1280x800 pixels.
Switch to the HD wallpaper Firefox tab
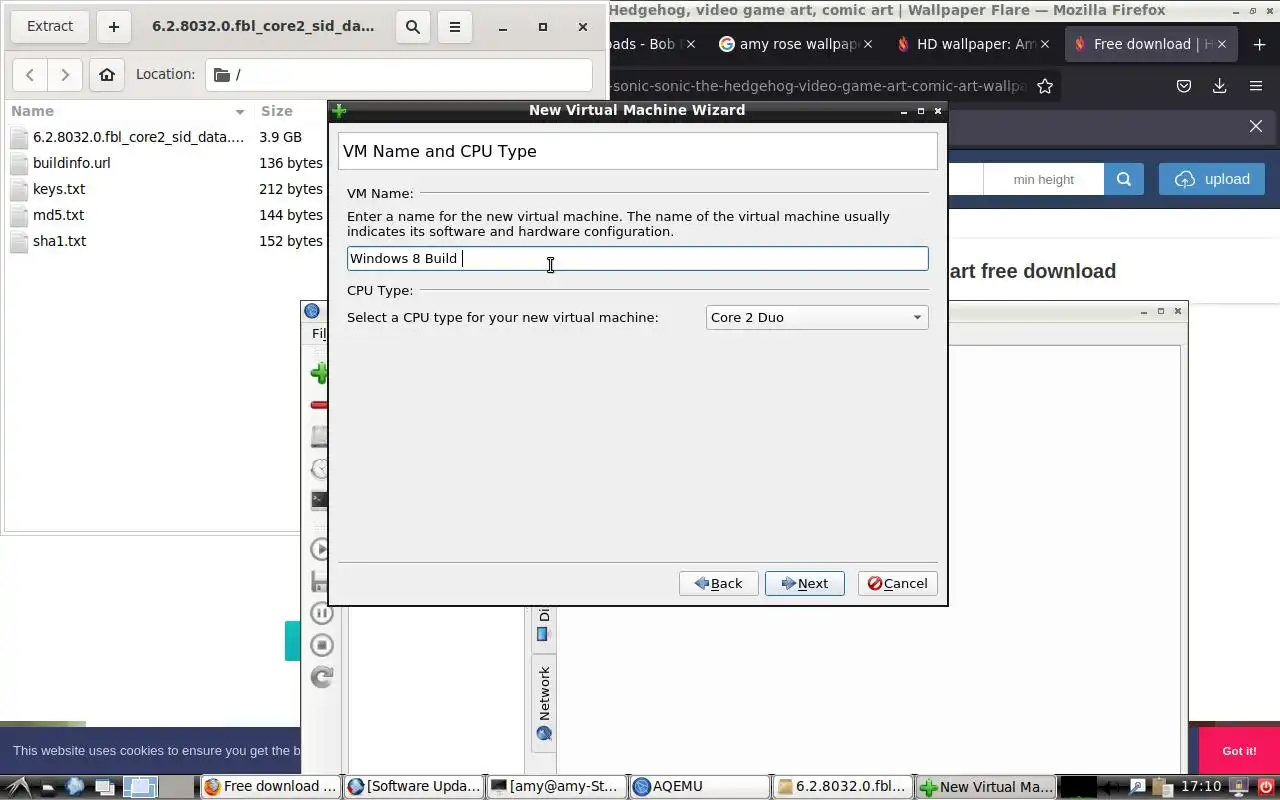click(974, 44)
